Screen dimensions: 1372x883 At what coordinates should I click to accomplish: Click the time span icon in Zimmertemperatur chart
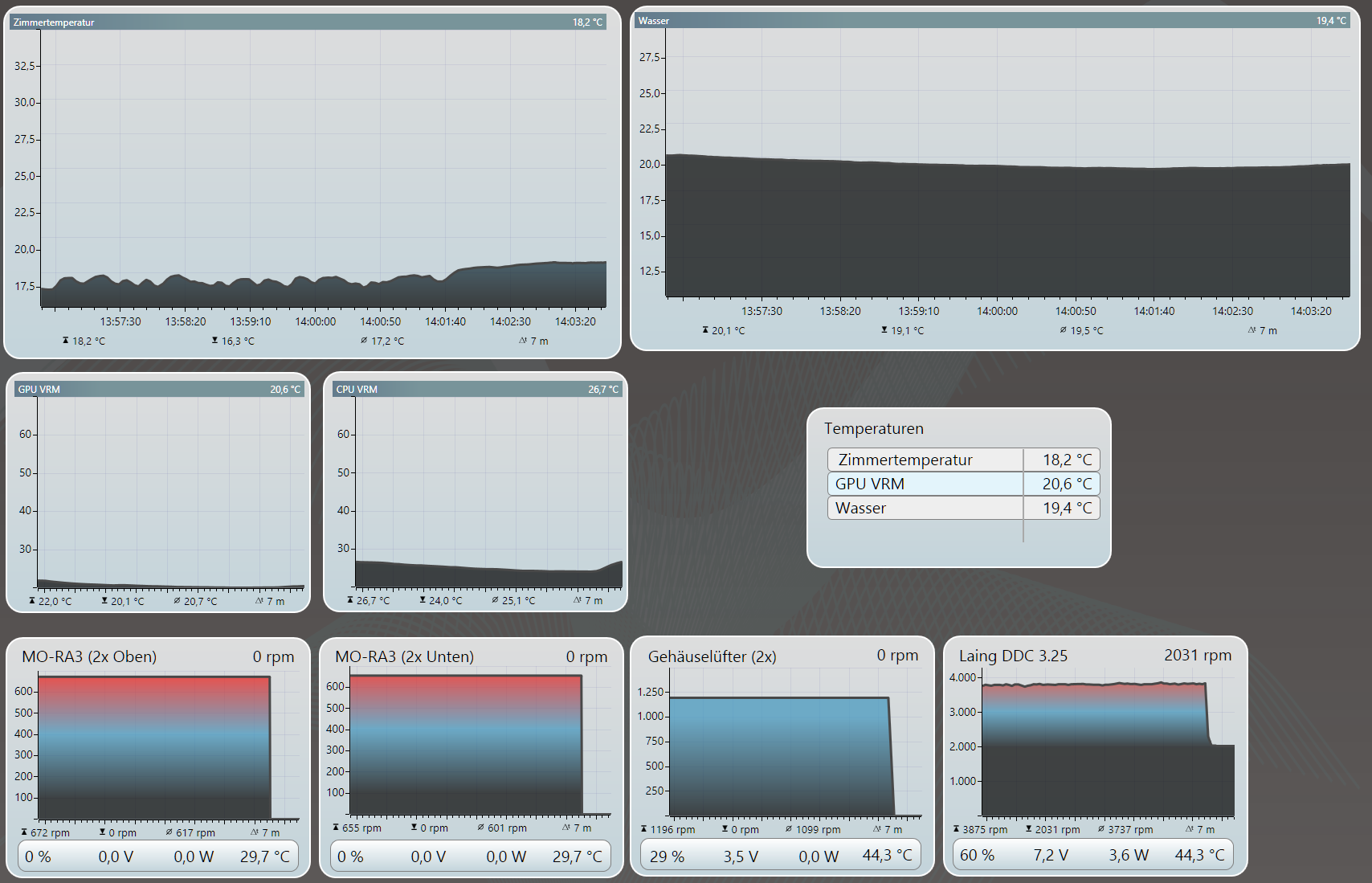(x=523, y=341)
